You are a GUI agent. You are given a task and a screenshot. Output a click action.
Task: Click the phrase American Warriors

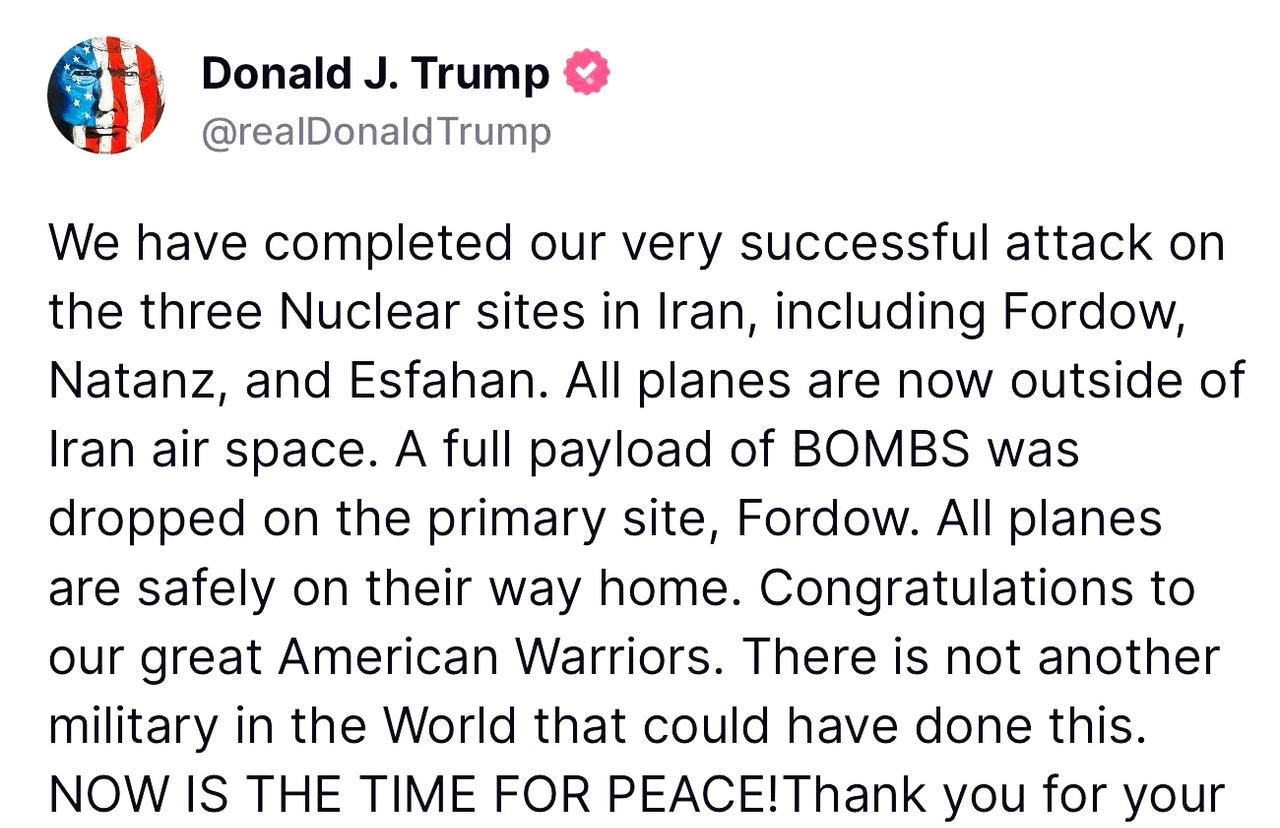point(503,658)
